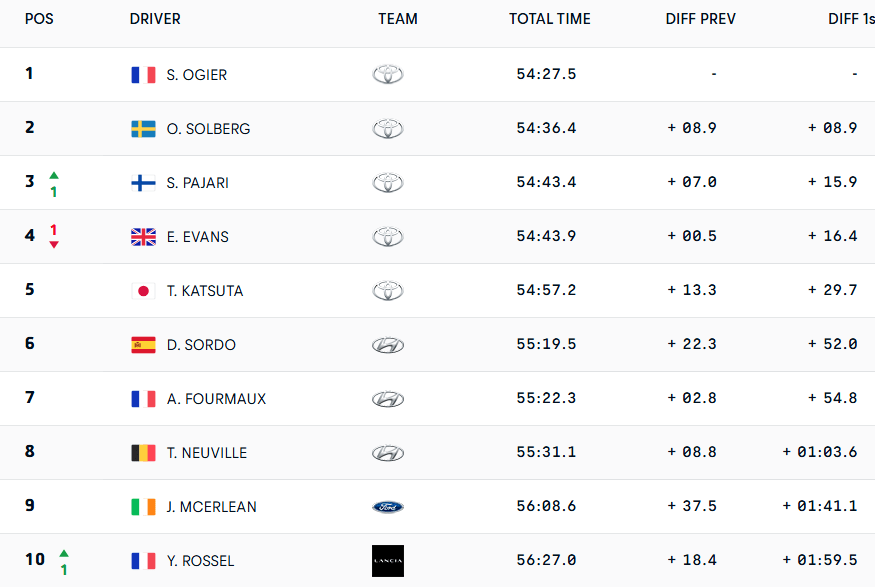
Task: Click the UK flag next to E. Evans
Action: coord(143,237)
